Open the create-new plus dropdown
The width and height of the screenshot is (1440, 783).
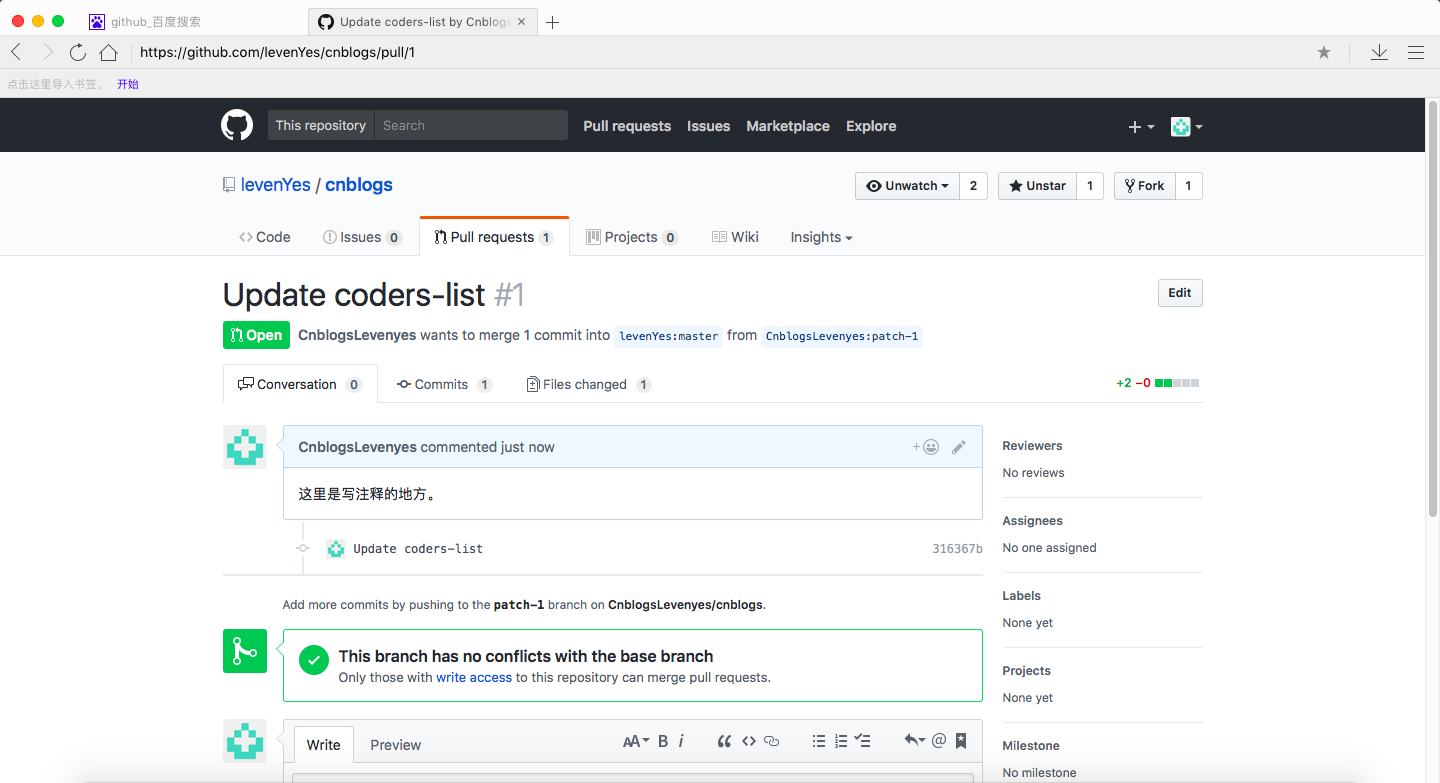click(x=1141, y=127)
